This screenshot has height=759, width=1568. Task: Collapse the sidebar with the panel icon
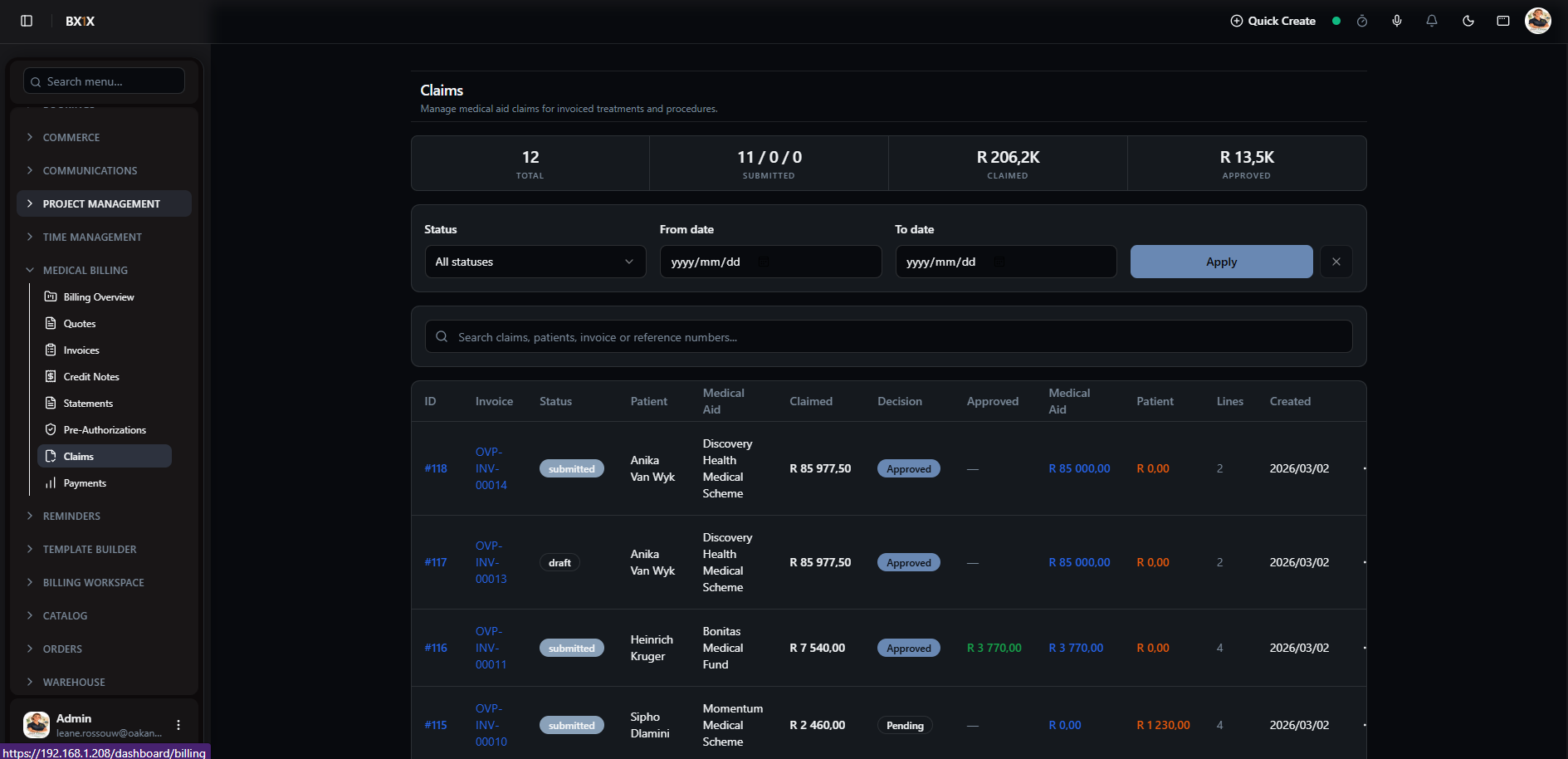point(27,21)
